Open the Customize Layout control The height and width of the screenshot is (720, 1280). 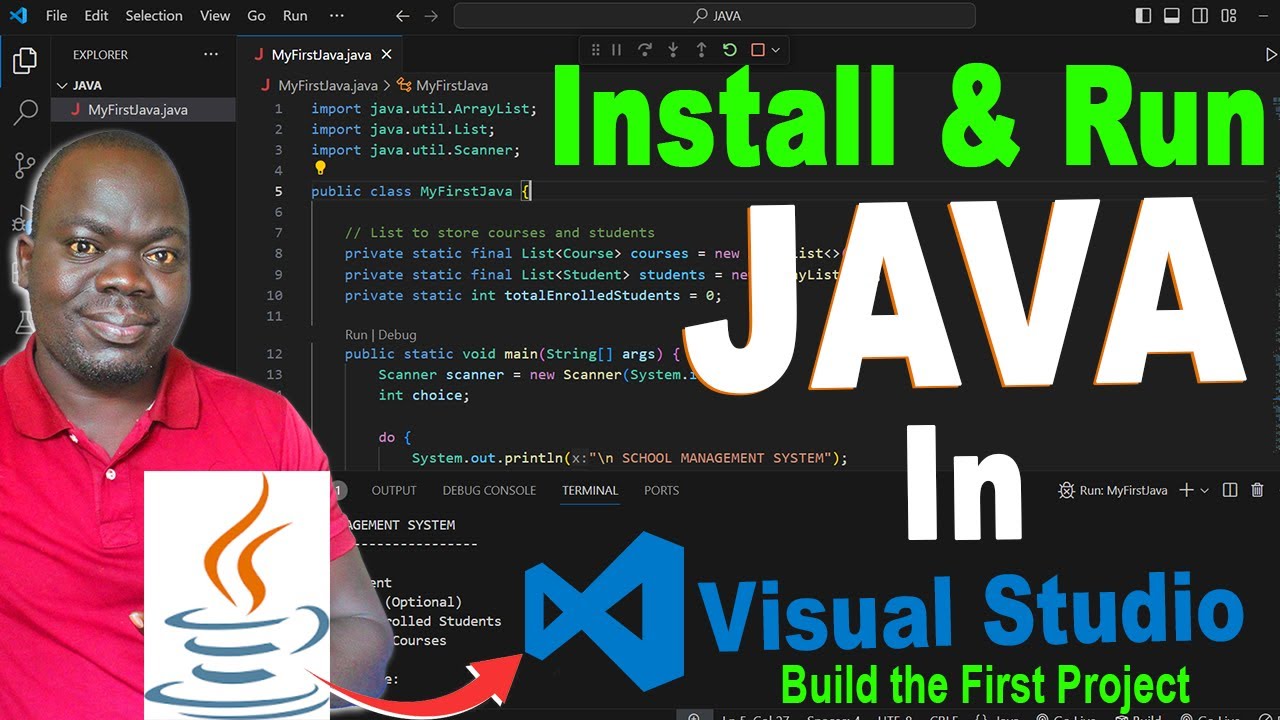click(x=1229, y=16)
